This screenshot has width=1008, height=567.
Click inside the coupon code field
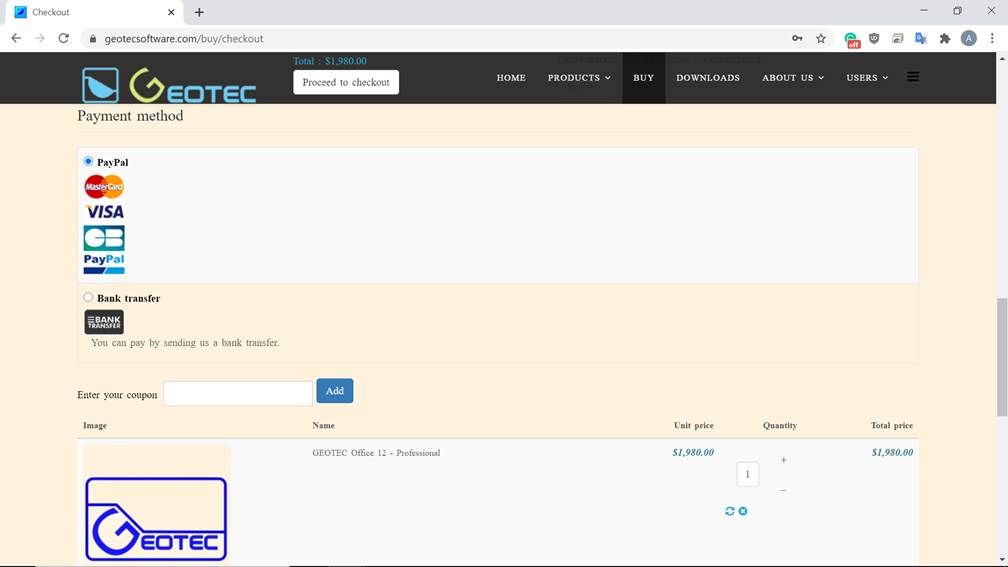238,393
